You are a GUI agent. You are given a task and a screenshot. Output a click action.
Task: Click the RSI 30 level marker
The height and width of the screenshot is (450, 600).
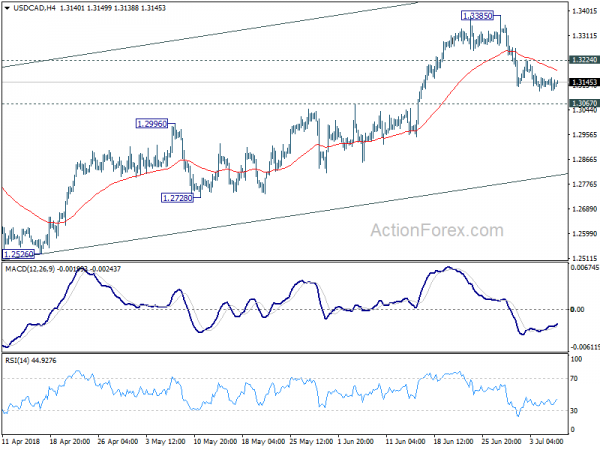tap(576, 411)
